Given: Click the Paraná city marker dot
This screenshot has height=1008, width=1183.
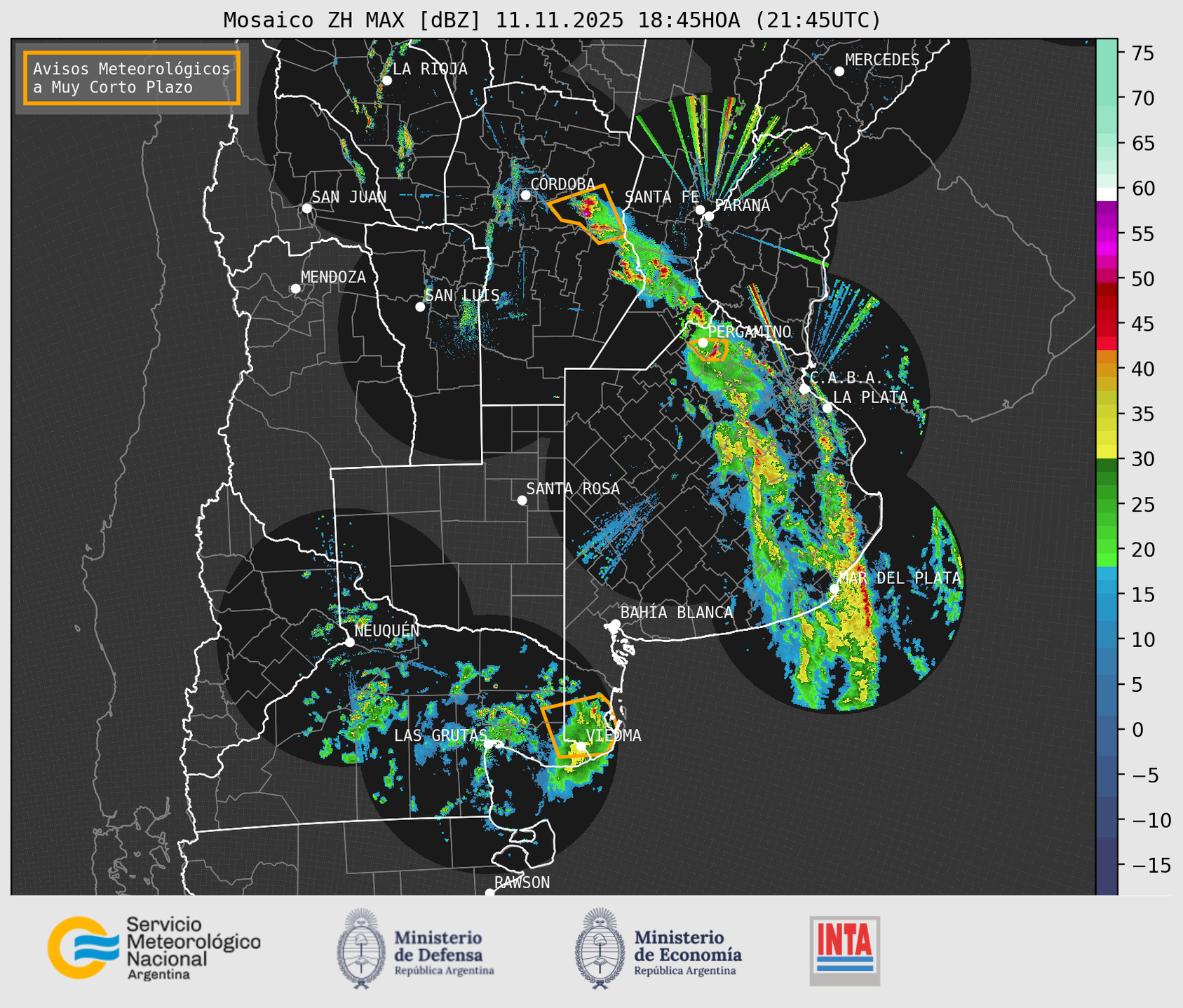Looking at the screenshot, I should tap(709, 216).
